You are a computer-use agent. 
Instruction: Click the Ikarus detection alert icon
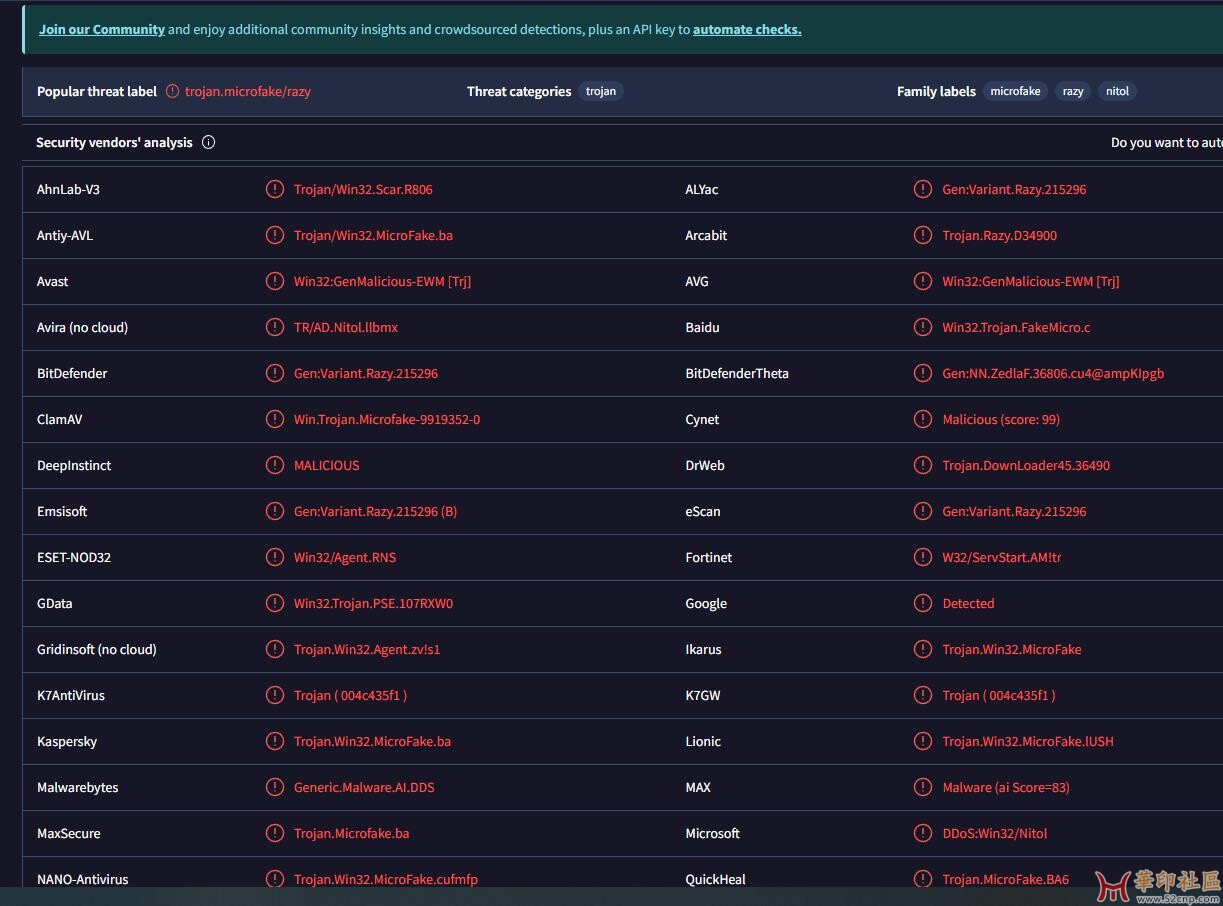[x=923, y=649]
